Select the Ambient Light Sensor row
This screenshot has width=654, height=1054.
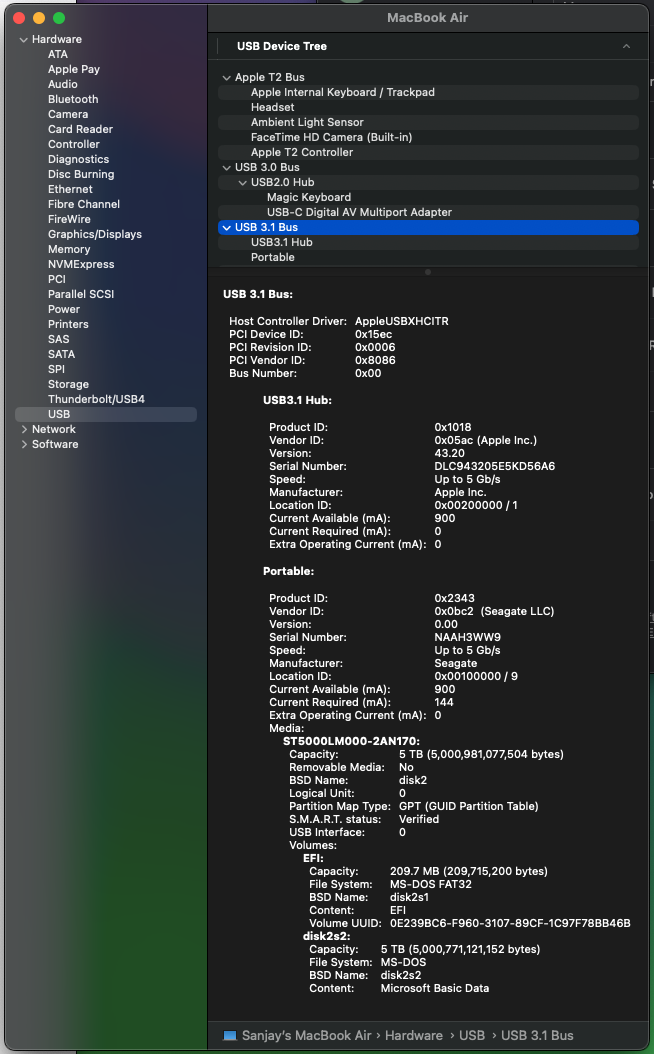click(x=428, y=122)
